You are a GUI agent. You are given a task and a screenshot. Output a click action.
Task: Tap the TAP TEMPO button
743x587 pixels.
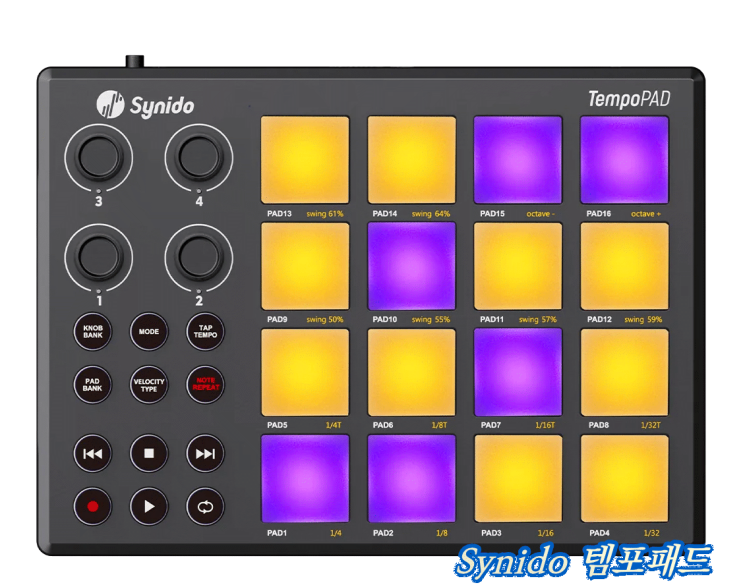coord(205,331)
